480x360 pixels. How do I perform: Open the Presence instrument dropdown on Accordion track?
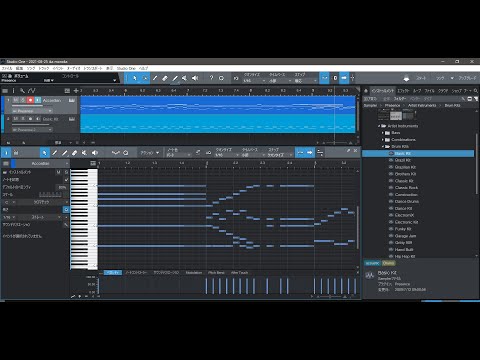[32, 111]
